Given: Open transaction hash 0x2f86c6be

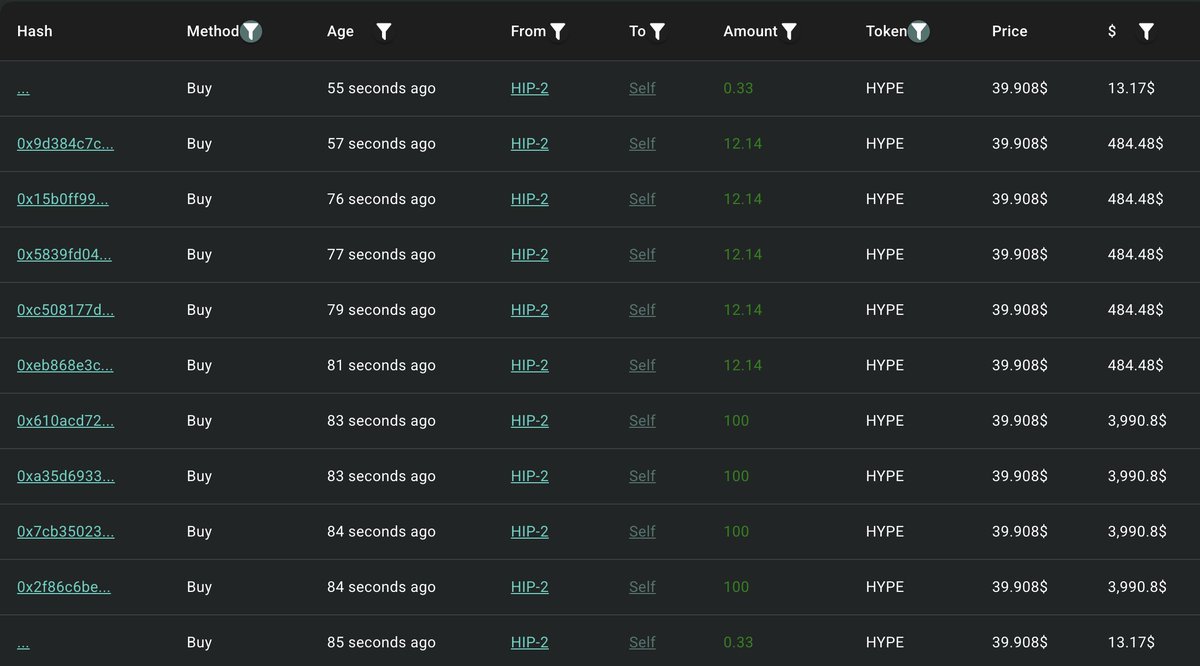Looking at the screenshot, I should pos(63,587).
